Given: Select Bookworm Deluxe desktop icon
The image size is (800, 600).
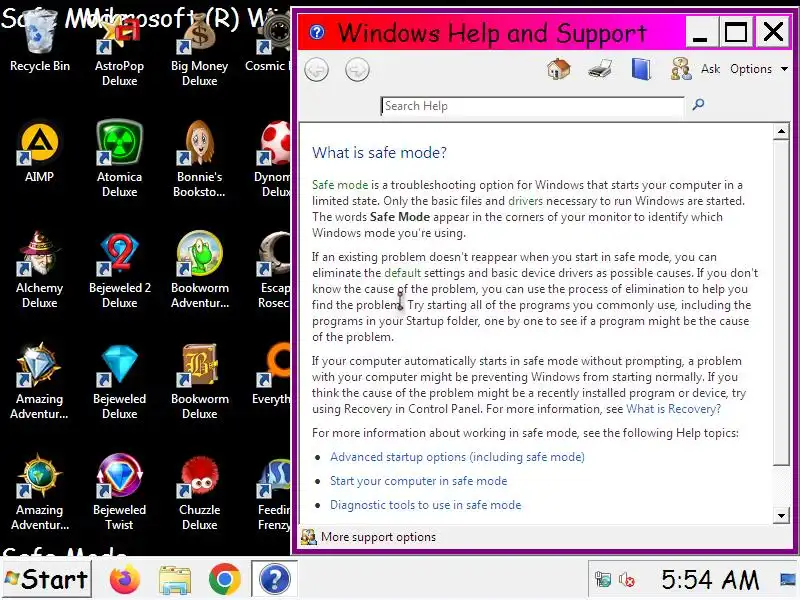Looking at the screenshot, I should [199, 382].
